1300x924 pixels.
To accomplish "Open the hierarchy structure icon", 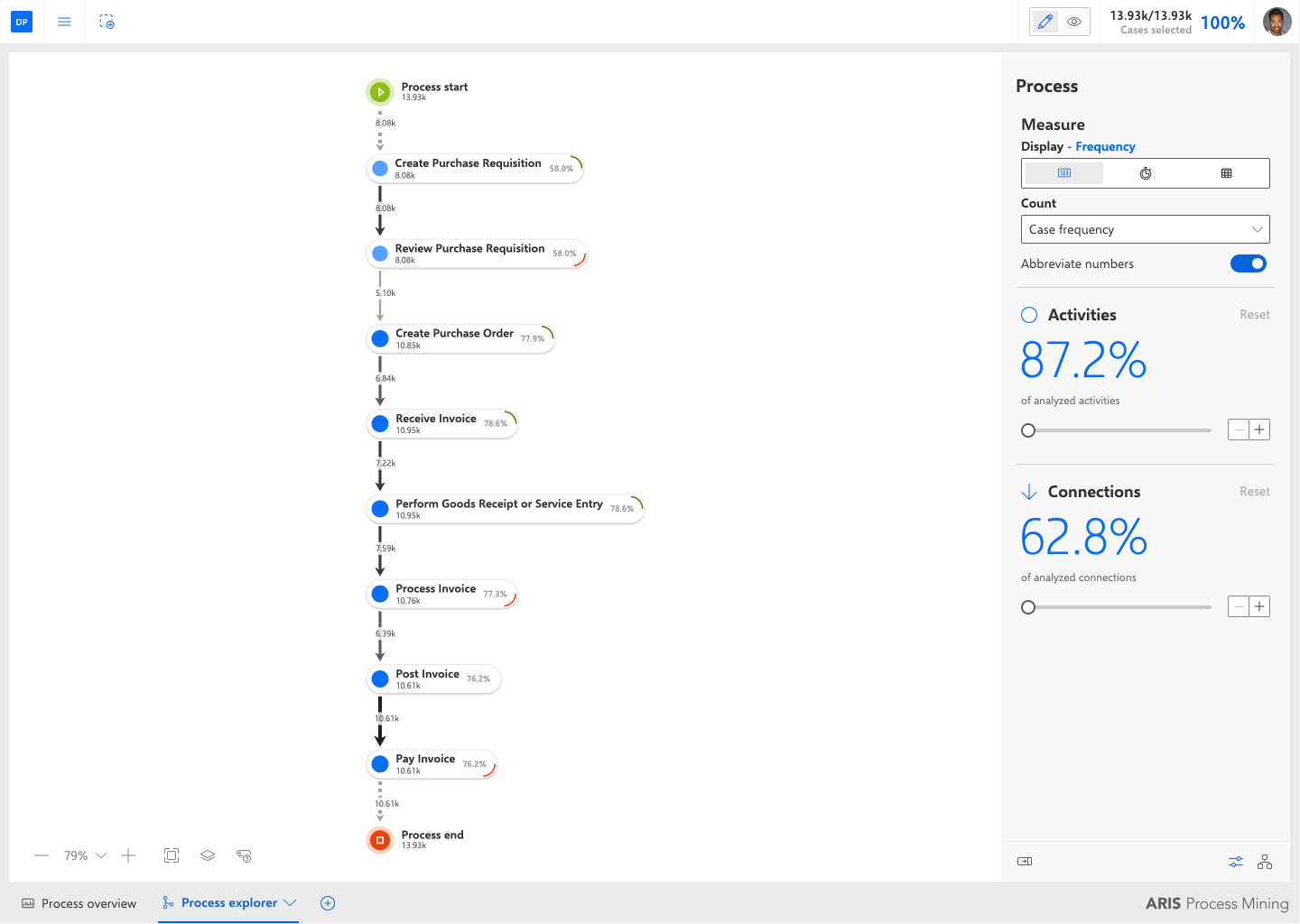I will coord(1265,862).
